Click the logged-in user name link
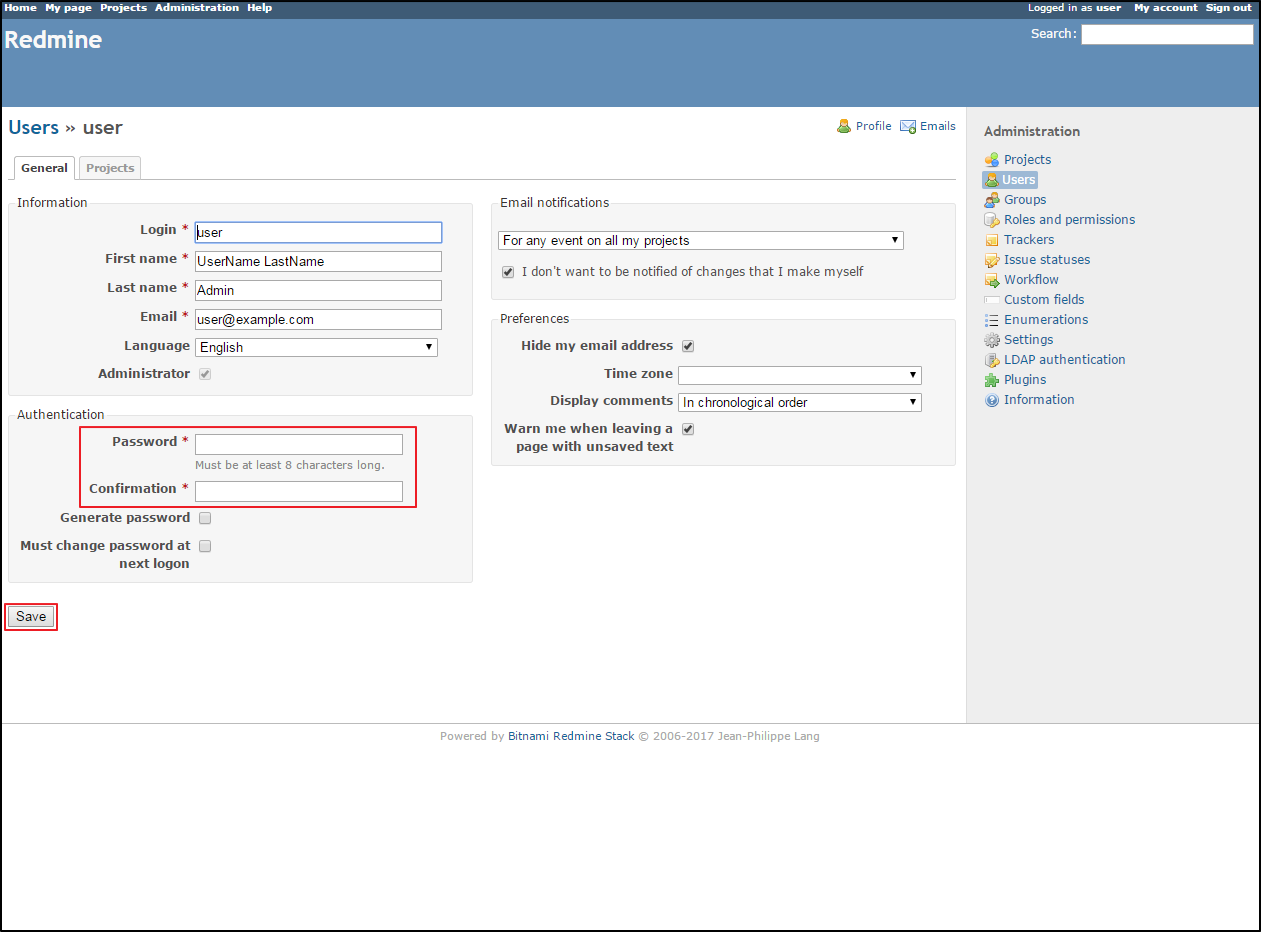 [1108, 7]
